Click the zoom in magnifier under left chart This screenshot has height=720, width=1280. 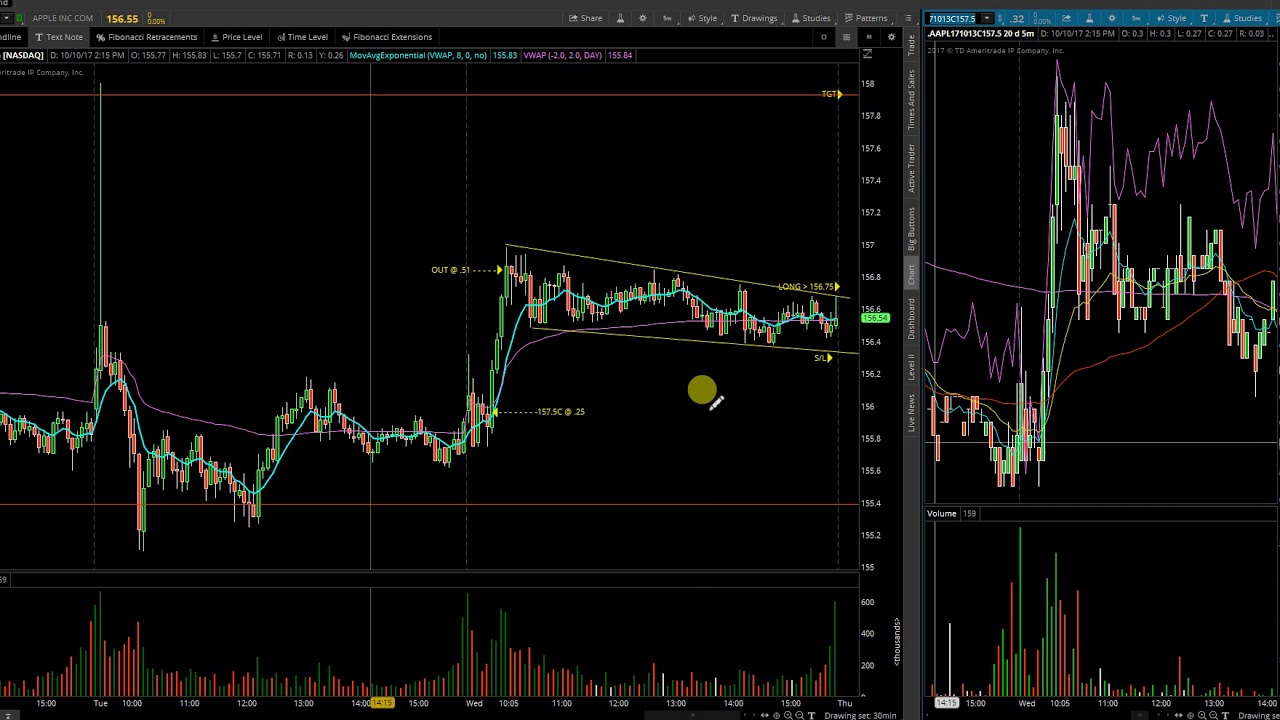[x=788, y=715]
